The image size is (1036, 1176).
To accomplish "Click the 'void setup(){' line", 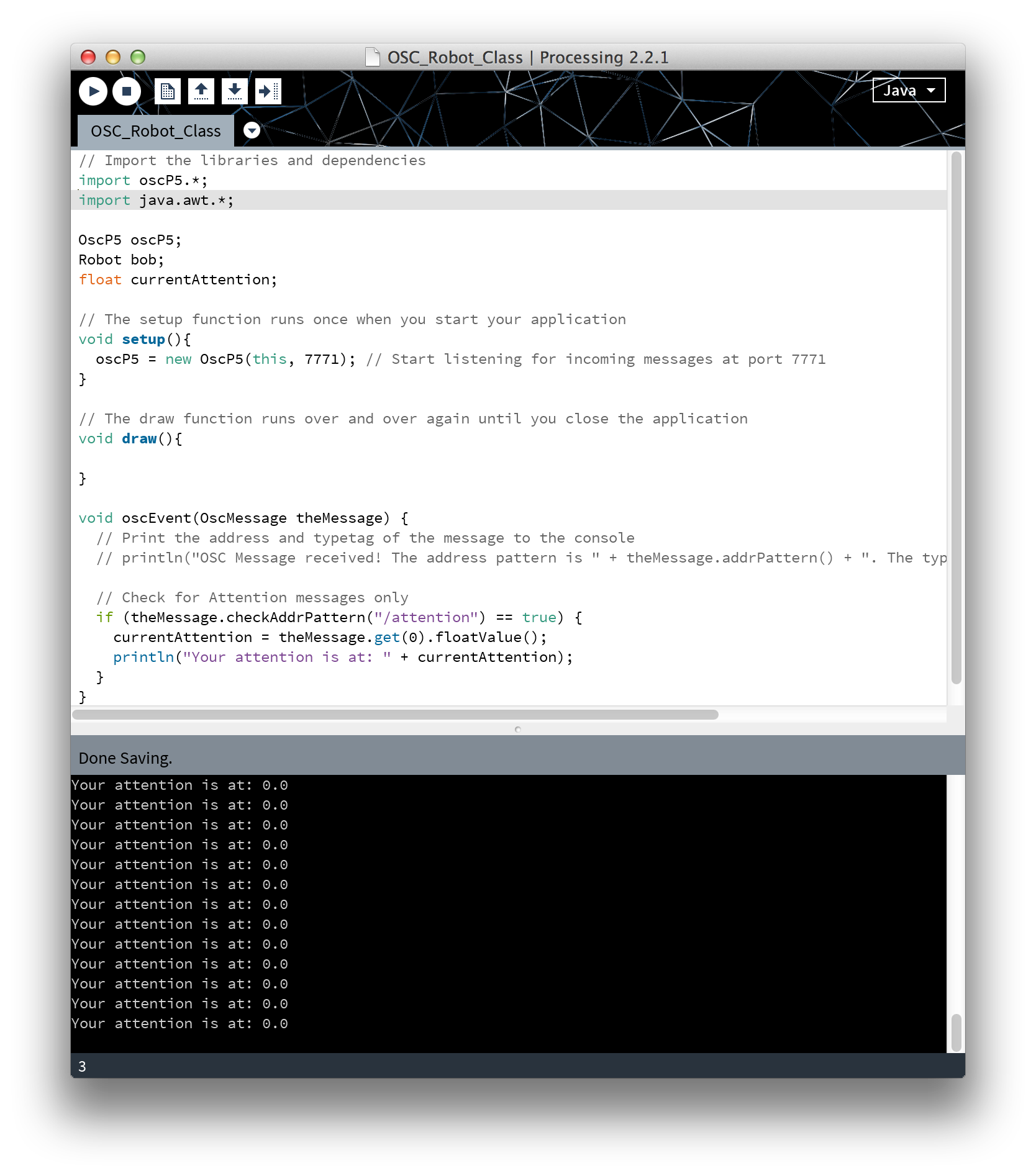I will [135, 339].
